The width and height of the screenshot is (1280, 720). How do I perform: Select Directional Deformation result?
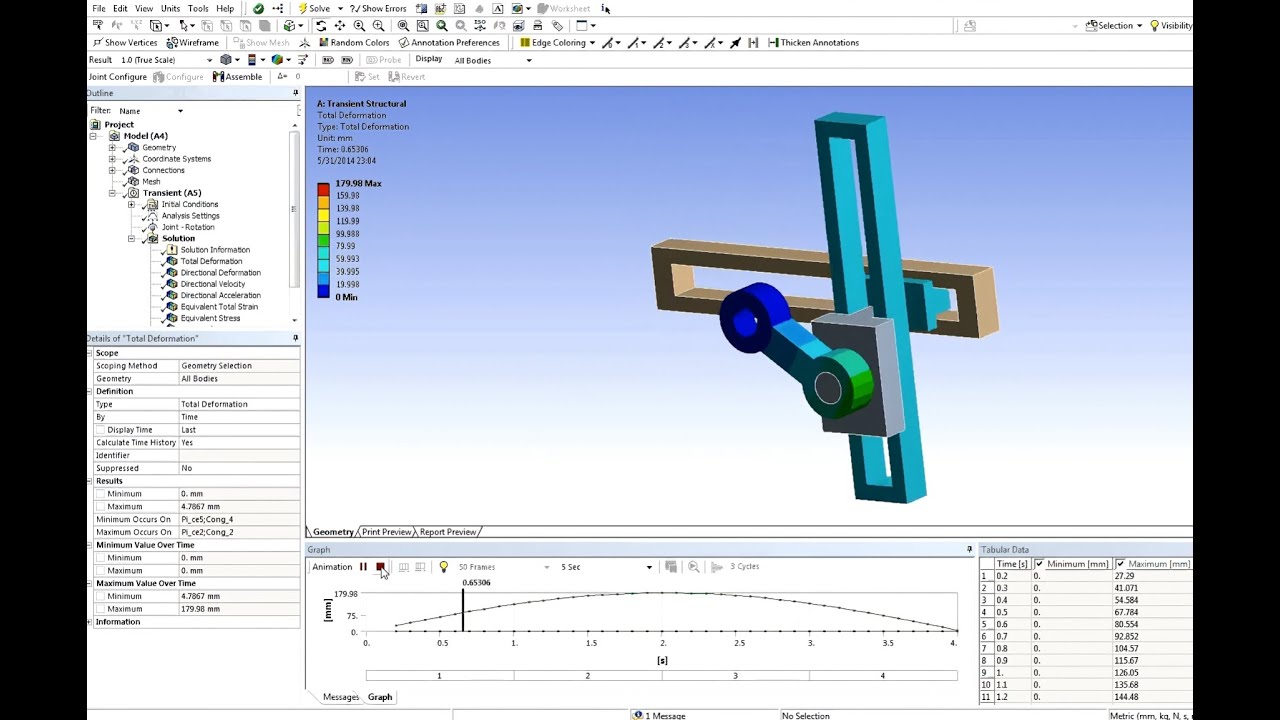tap(220, 273)
